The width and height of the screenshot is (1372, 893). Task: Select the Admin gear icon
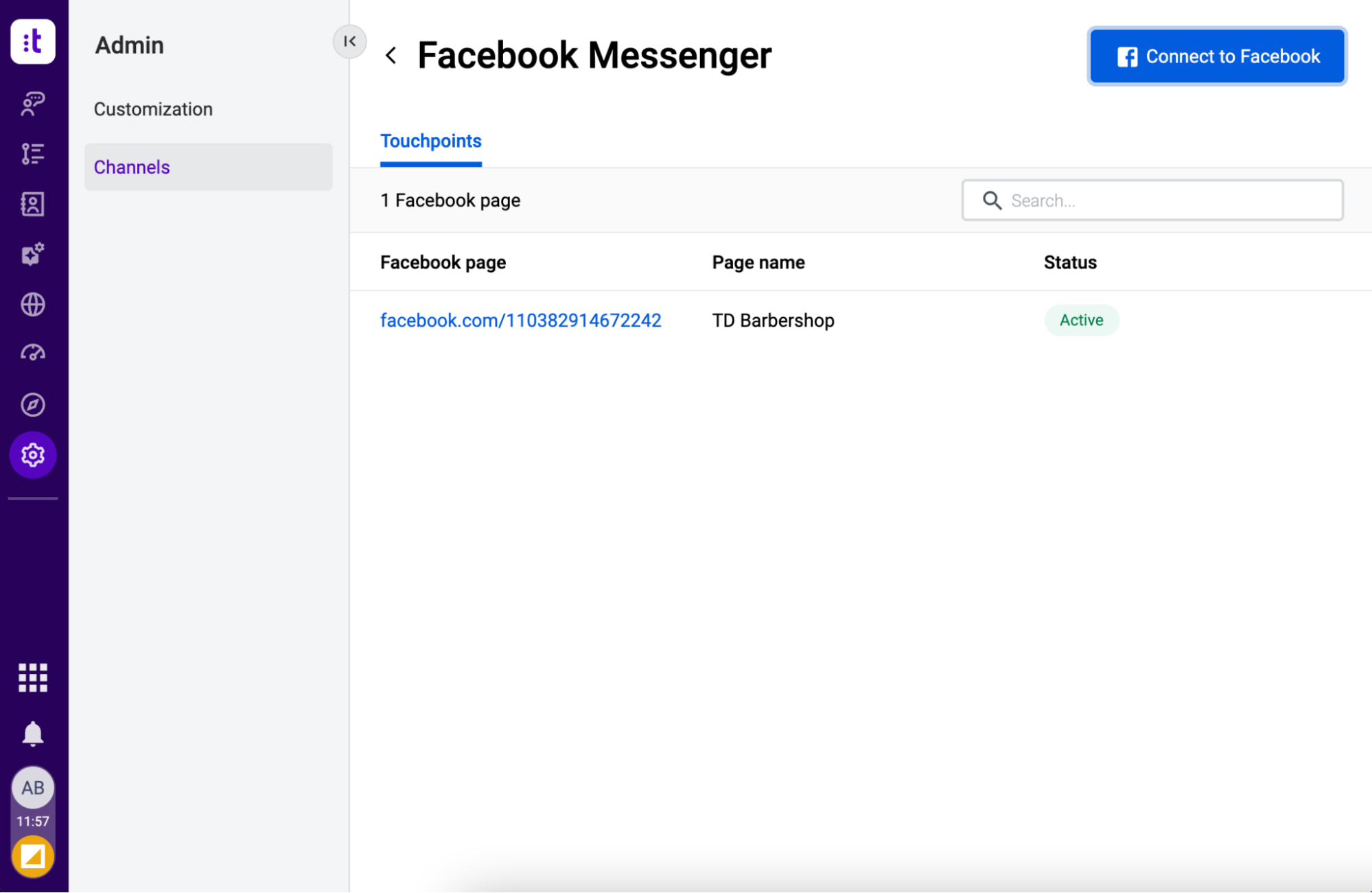tap(32, 455)
